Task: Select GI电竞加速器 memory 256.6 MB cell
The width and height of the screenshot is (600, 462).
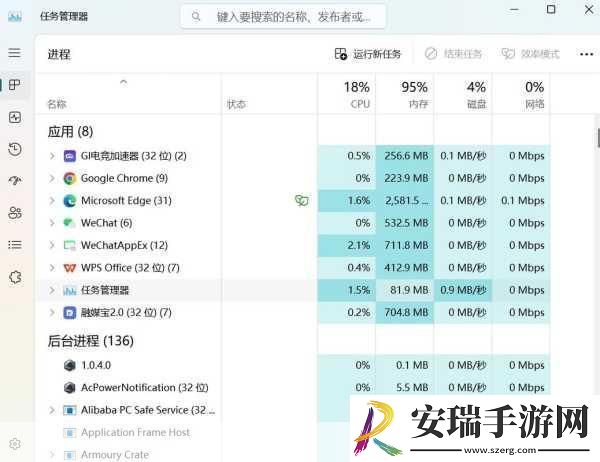Action: tap(406, 156)
